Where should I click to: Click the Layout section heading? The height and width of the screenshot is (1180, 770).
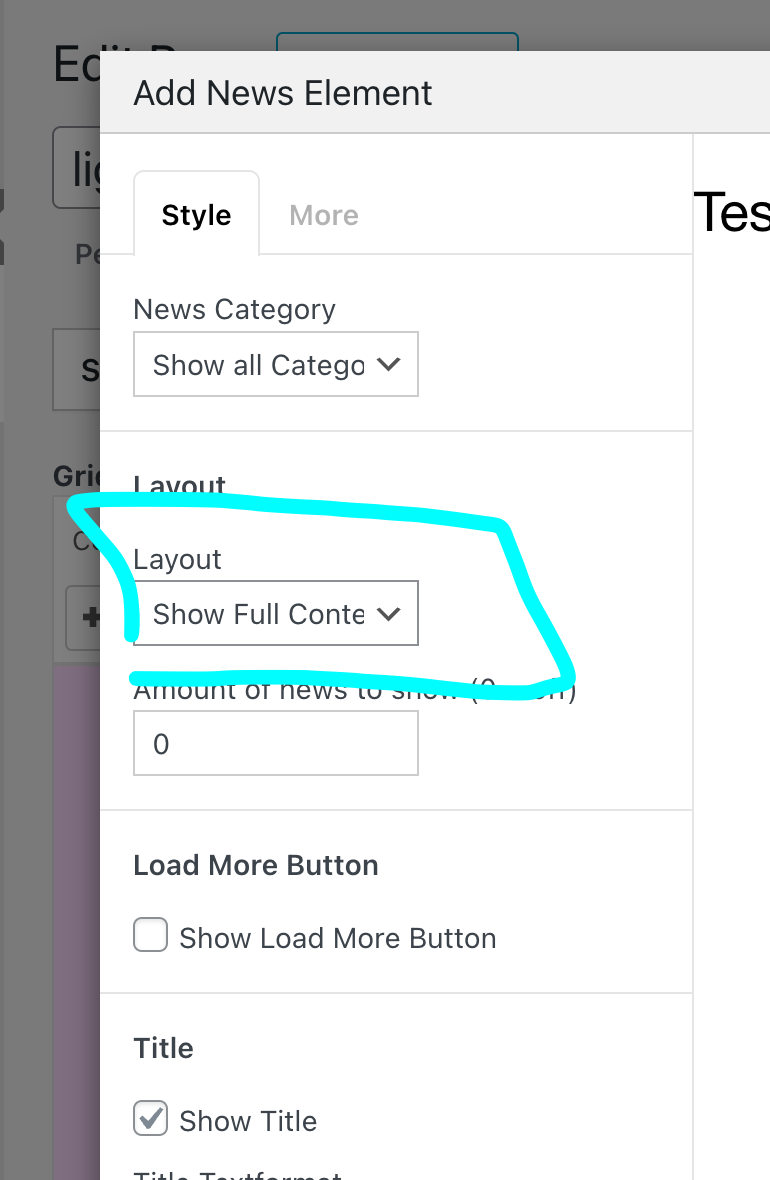[x=179, y=486]
